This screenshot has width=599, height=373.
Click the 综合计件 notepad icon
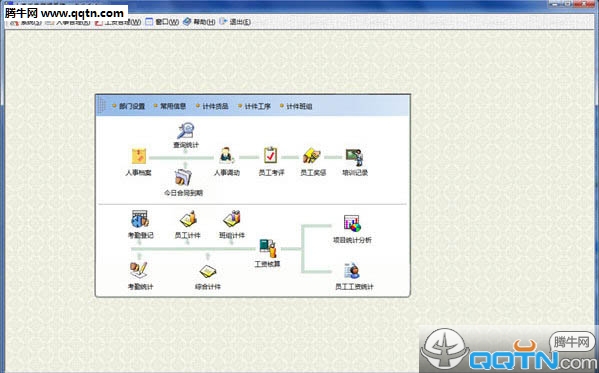tap(208, 271)
